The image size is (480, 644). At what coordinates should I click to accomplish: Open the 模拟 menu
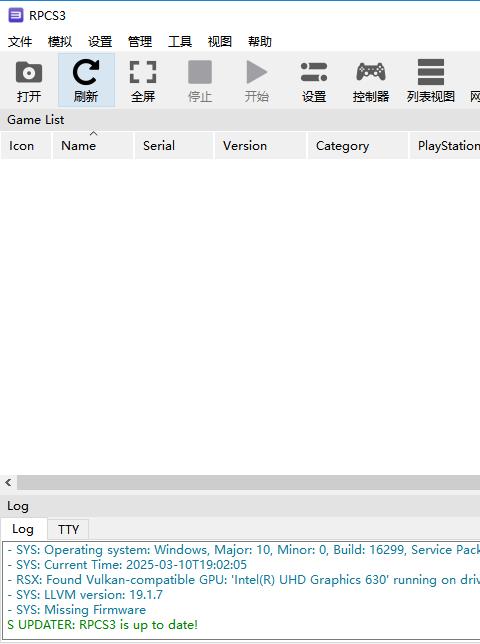point(60,41)
